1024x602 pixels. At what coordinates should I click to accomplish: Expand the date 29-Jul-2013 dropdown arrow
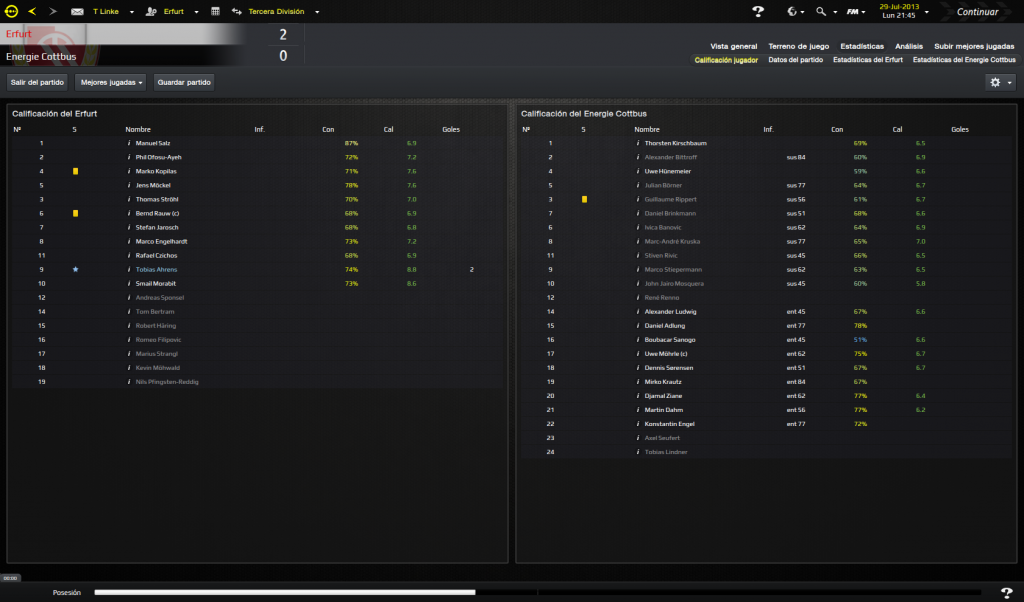click(927, 12)
